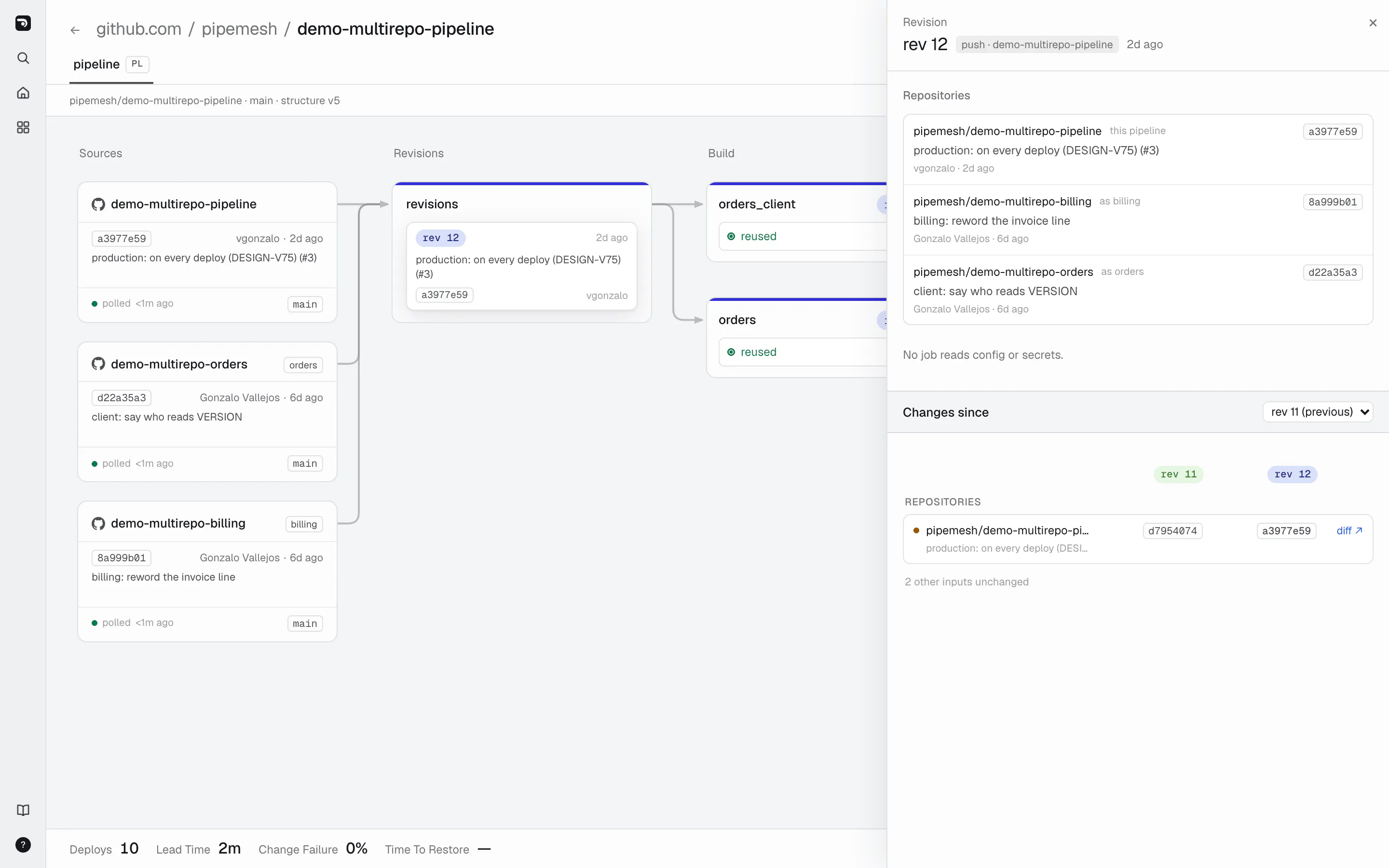Click the rev 12 blue badge in Changes
The image size is (1389, 868).
[x=1292, y=474]
